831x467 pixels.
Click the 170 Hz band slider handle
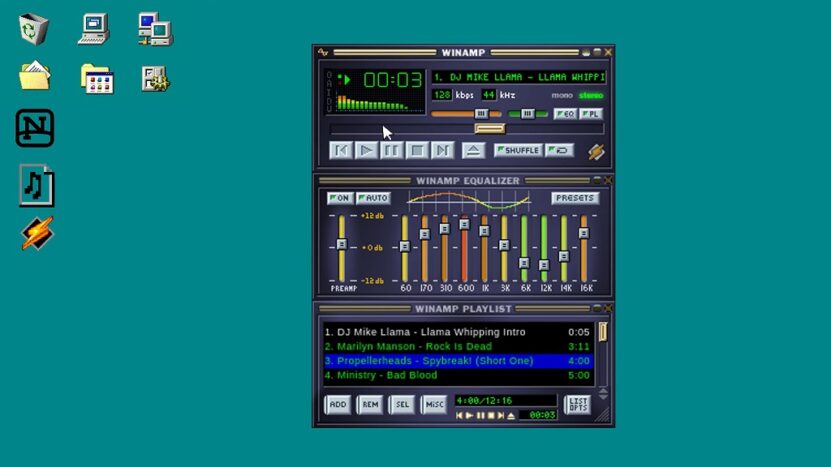pos(425,234)
